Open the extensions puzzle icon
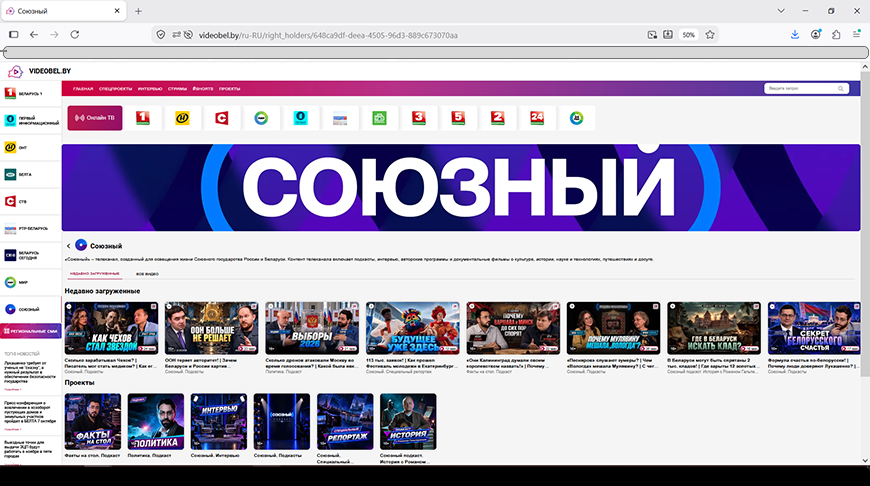870x486 pixels. pos(836,34)
